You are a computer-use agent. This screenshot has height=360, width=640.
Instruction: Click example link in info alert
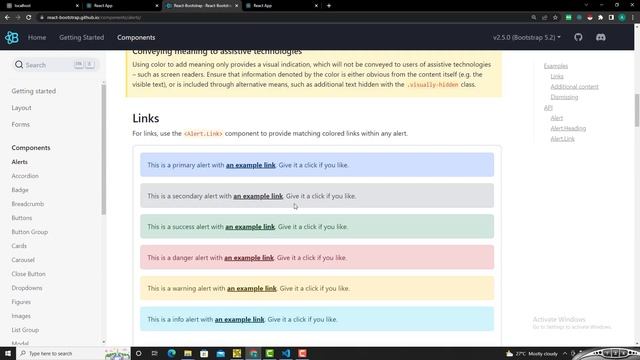coord(240,320)
